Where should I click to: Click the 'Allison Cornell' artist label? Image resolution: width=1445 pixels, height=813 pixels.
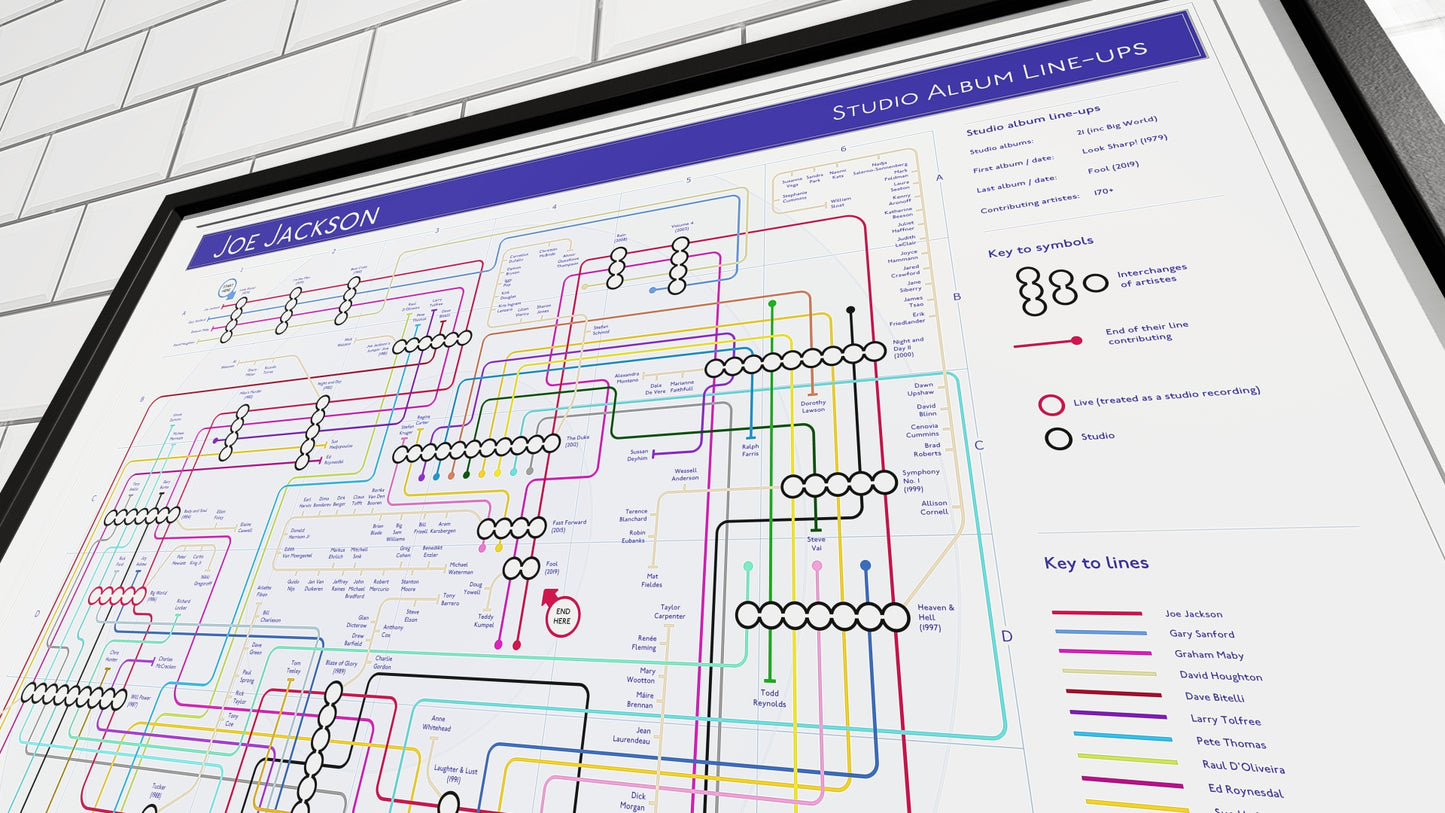(934, 507)
